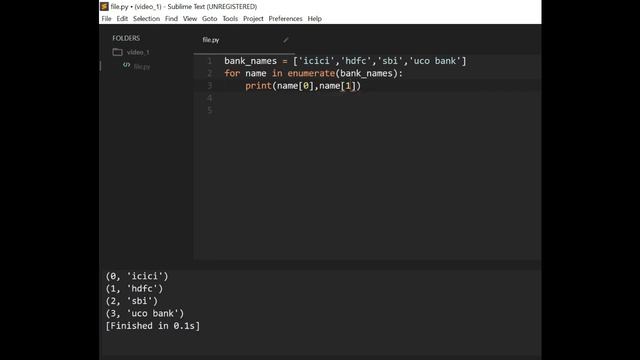Click the for keyword on line 2
640x360 pixels.
coord(232,73)
